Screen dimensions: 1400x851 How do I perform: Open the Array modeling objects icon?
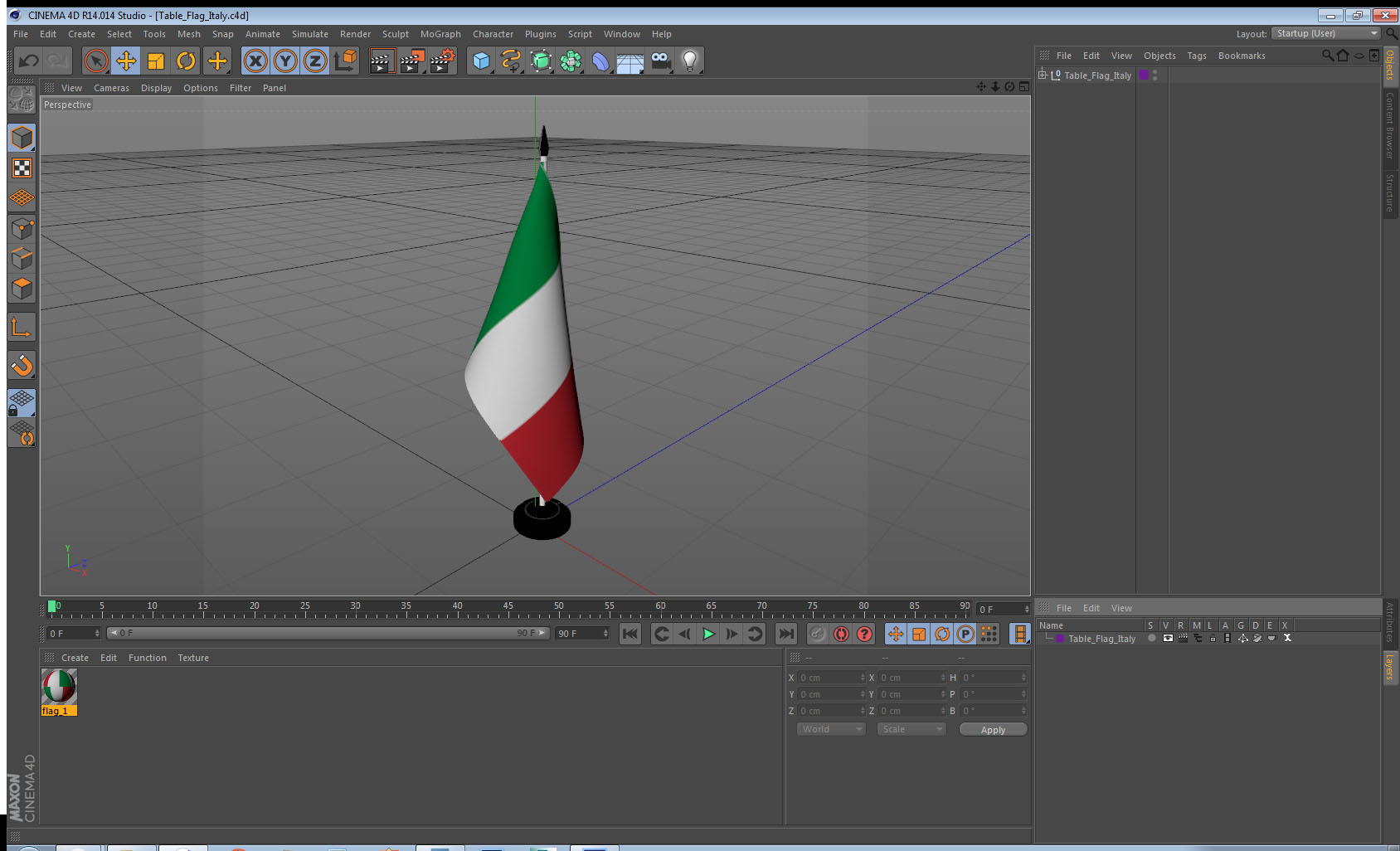click(x=571, y=61)
